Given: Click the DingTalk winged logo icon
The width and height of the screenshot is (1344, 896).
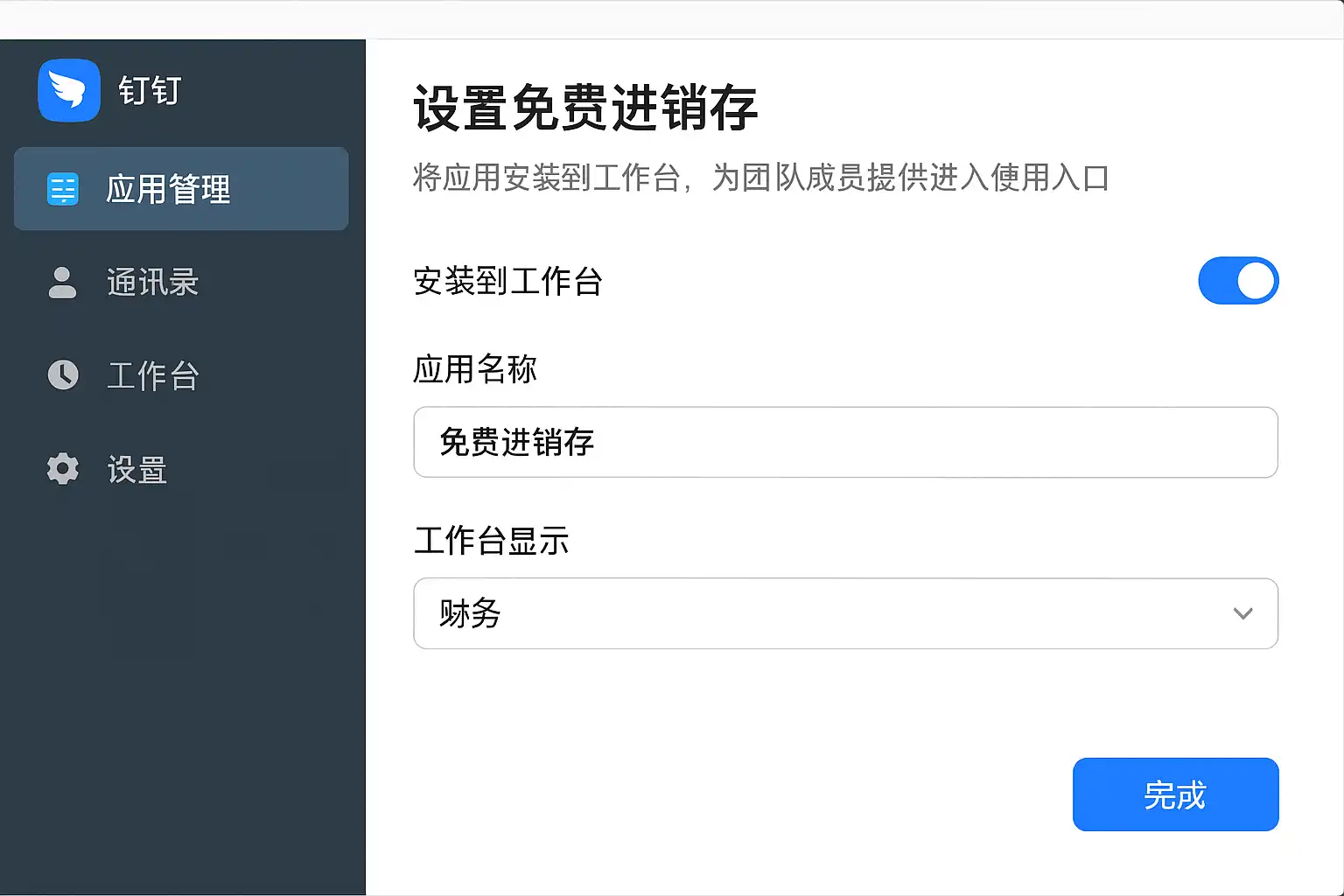Looking at the screenshot, I should coord(69,90).
